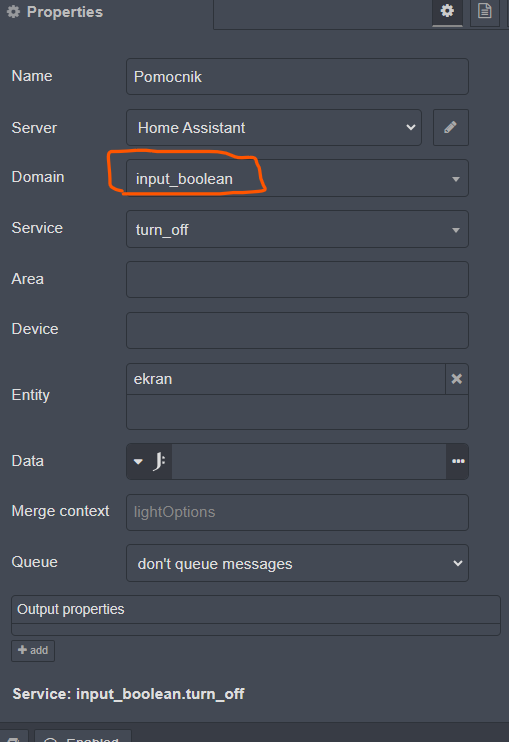This screenshot has height=742, width=509.
Task: Click the Output properties list header
Action: click(255, 610)
